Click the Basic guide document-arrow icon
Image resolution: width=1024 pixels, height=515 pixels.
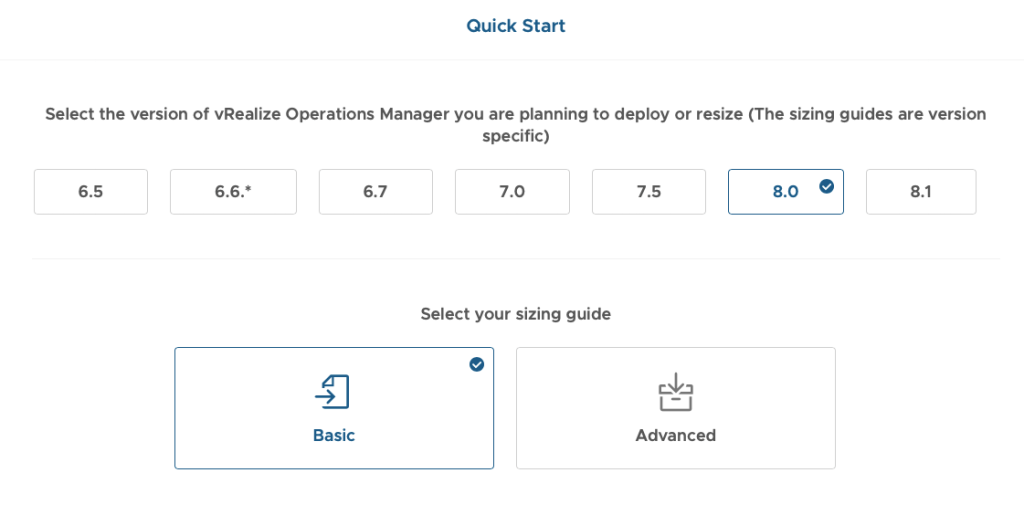(333, 392)
